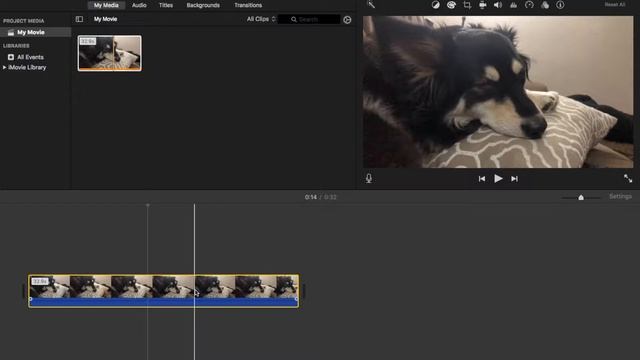Open the color balance tool

tap(436, 5)
